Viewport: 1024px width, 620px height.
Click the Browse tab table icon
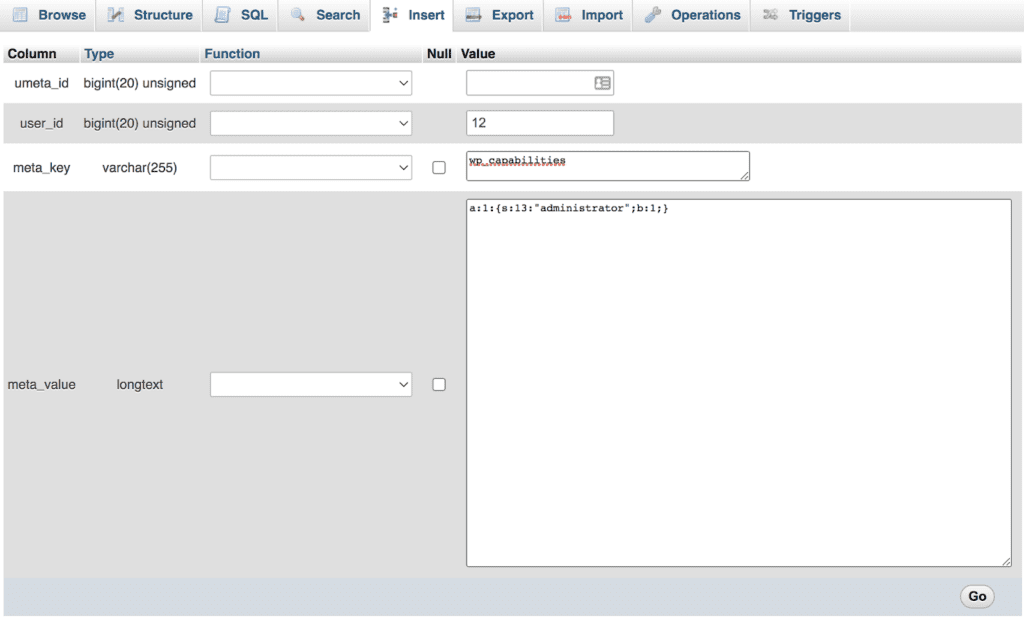tap(20, 15)
